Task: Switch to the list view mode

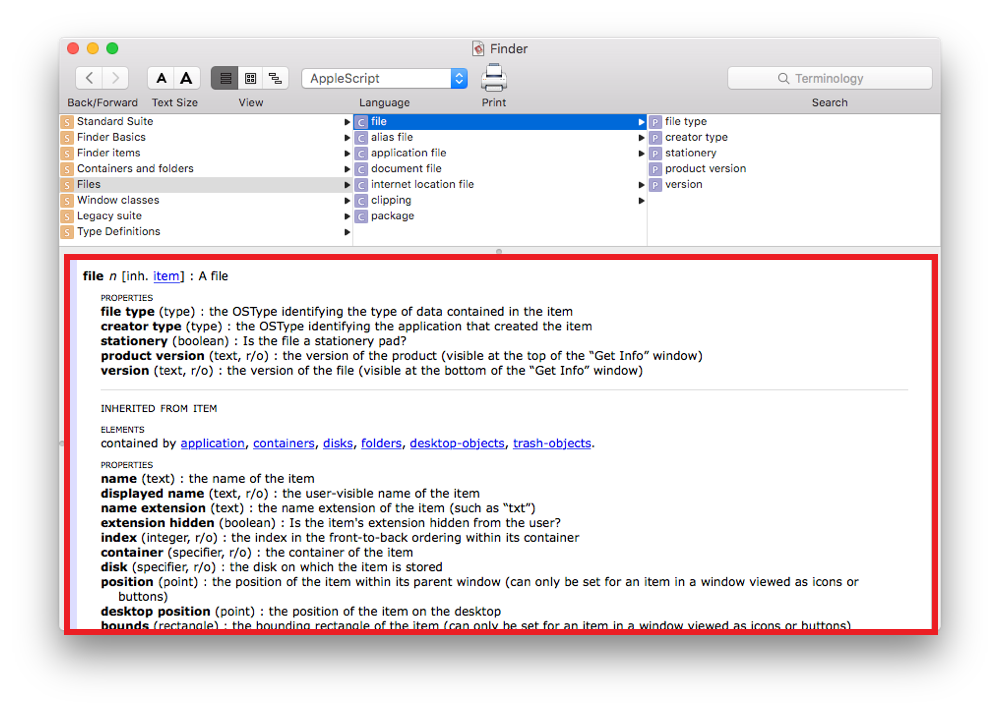Action: (224, 78)
